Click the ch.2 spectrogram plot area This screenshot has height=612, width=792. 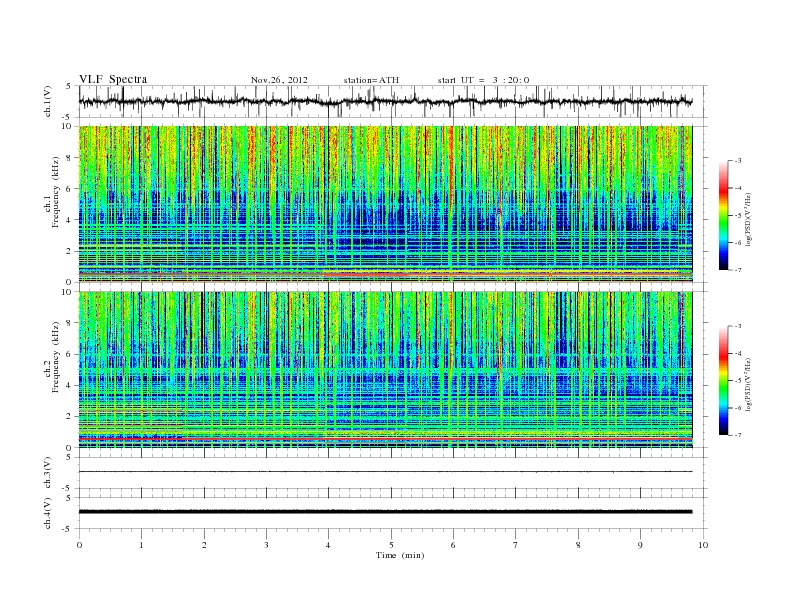point(385,370)
